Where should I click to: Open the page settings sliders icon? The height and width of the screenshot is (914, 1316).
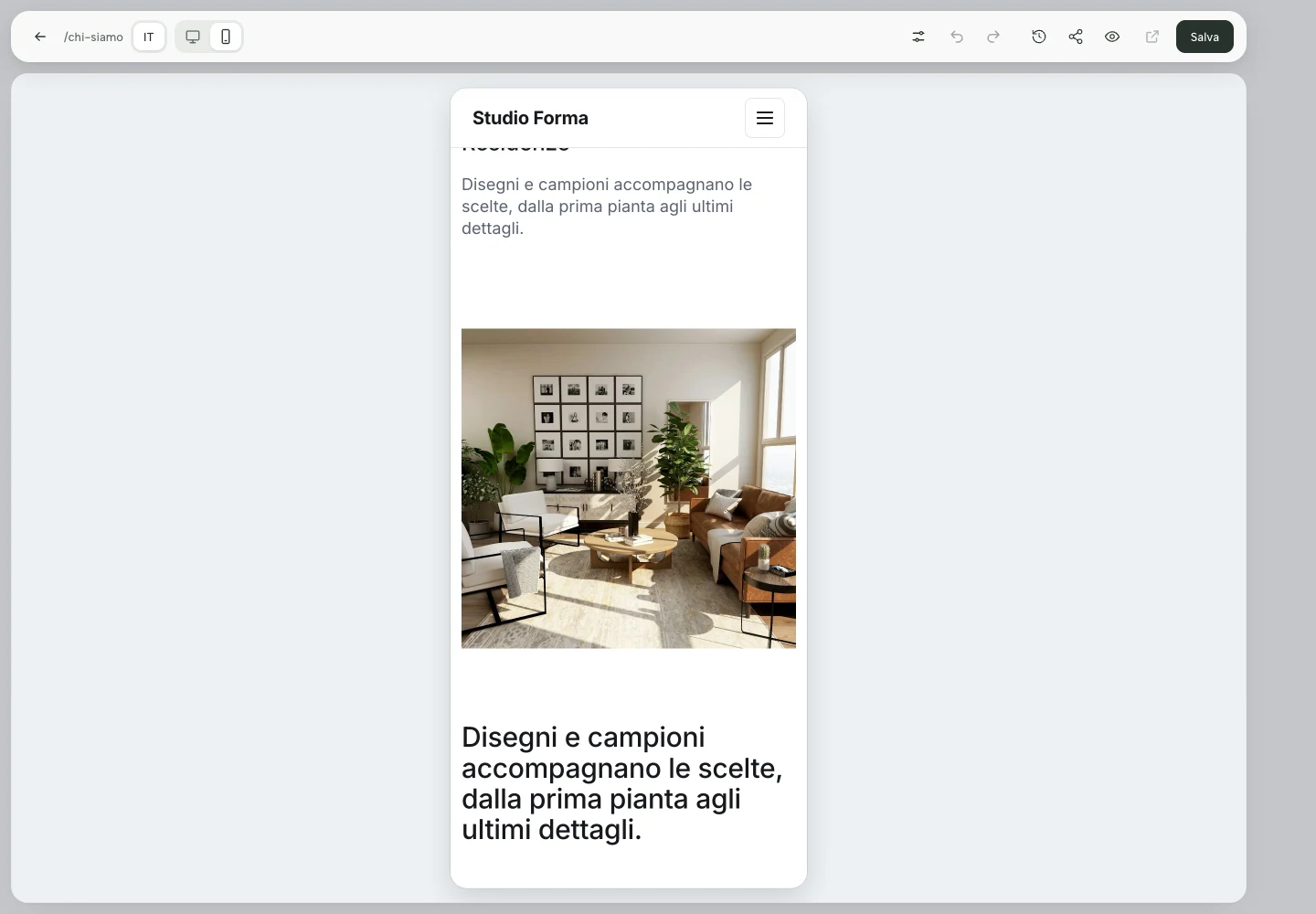click(x=918, y=37)
